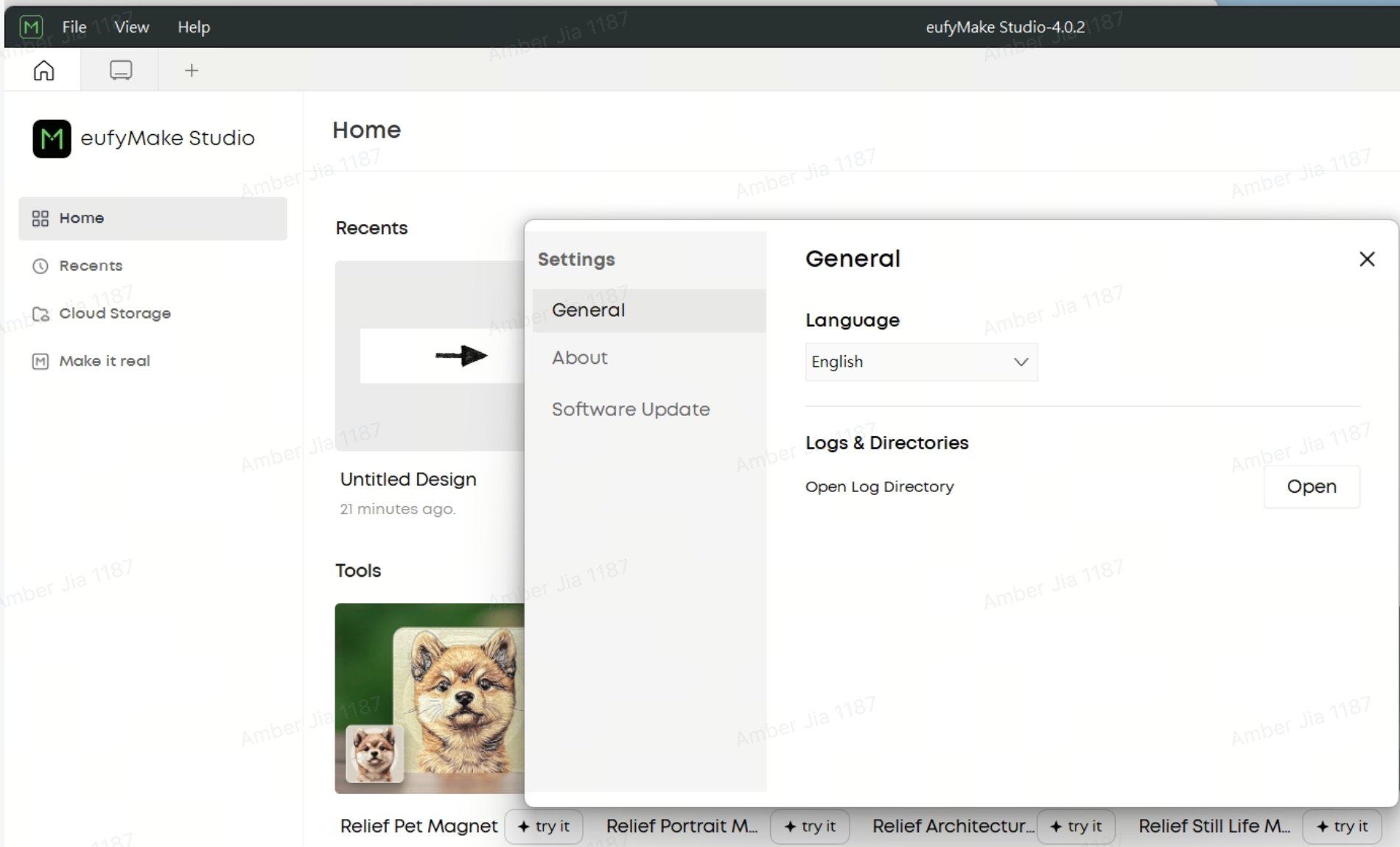Click the Logs & Directories heading
1400x847 pixels.
coord(887,443)
